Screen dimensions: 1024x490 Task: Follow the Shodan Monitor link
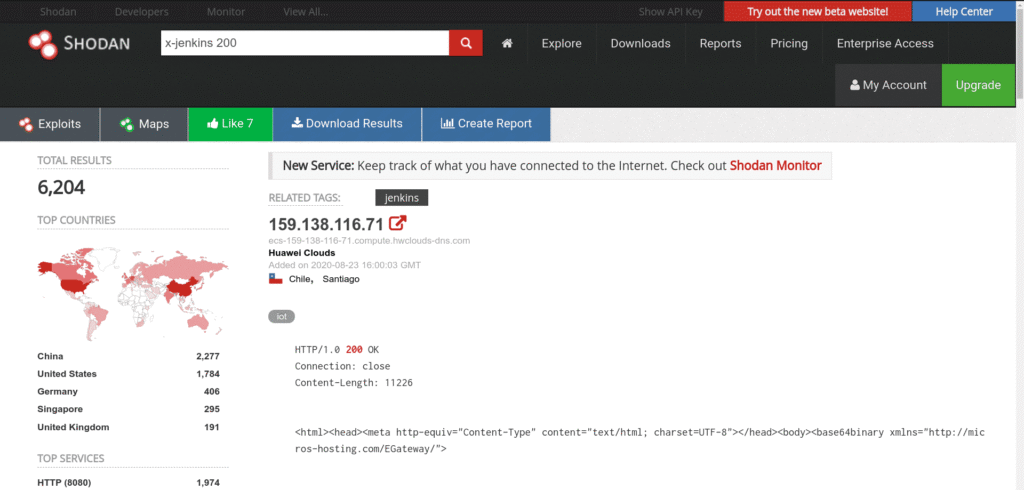(775, 166)
